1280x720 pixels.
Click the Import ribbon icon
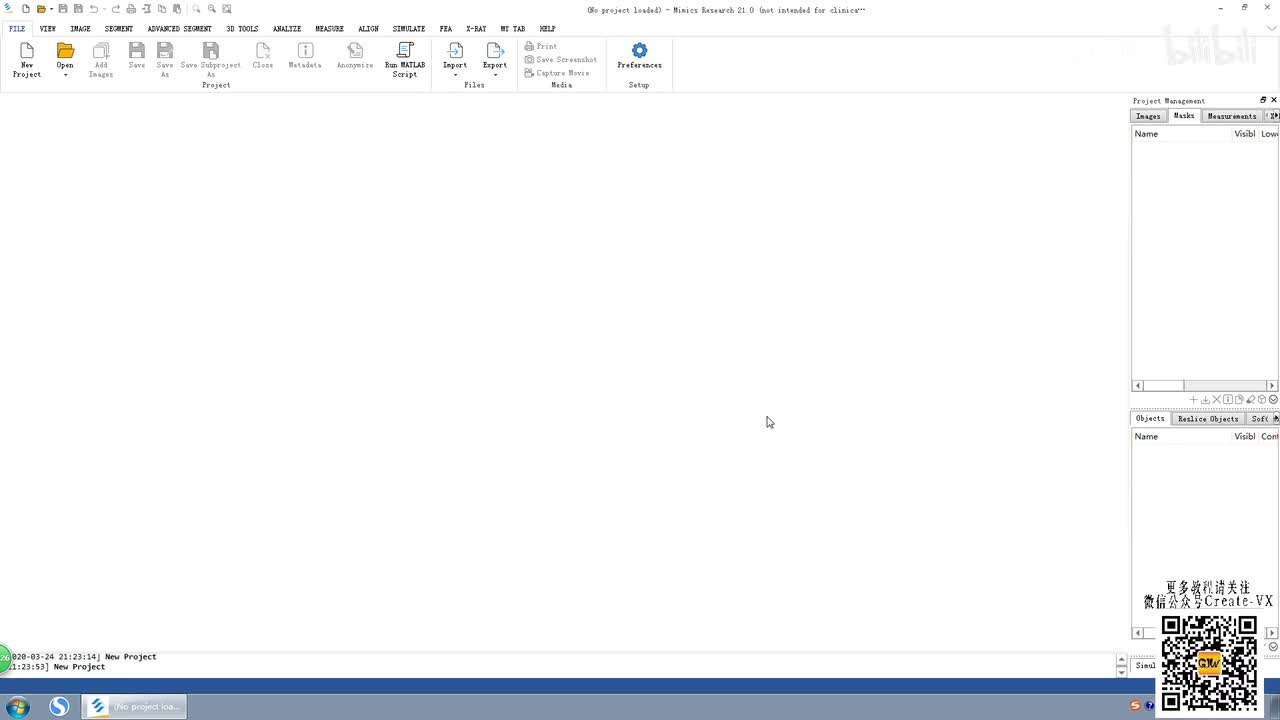click(455, 51)
